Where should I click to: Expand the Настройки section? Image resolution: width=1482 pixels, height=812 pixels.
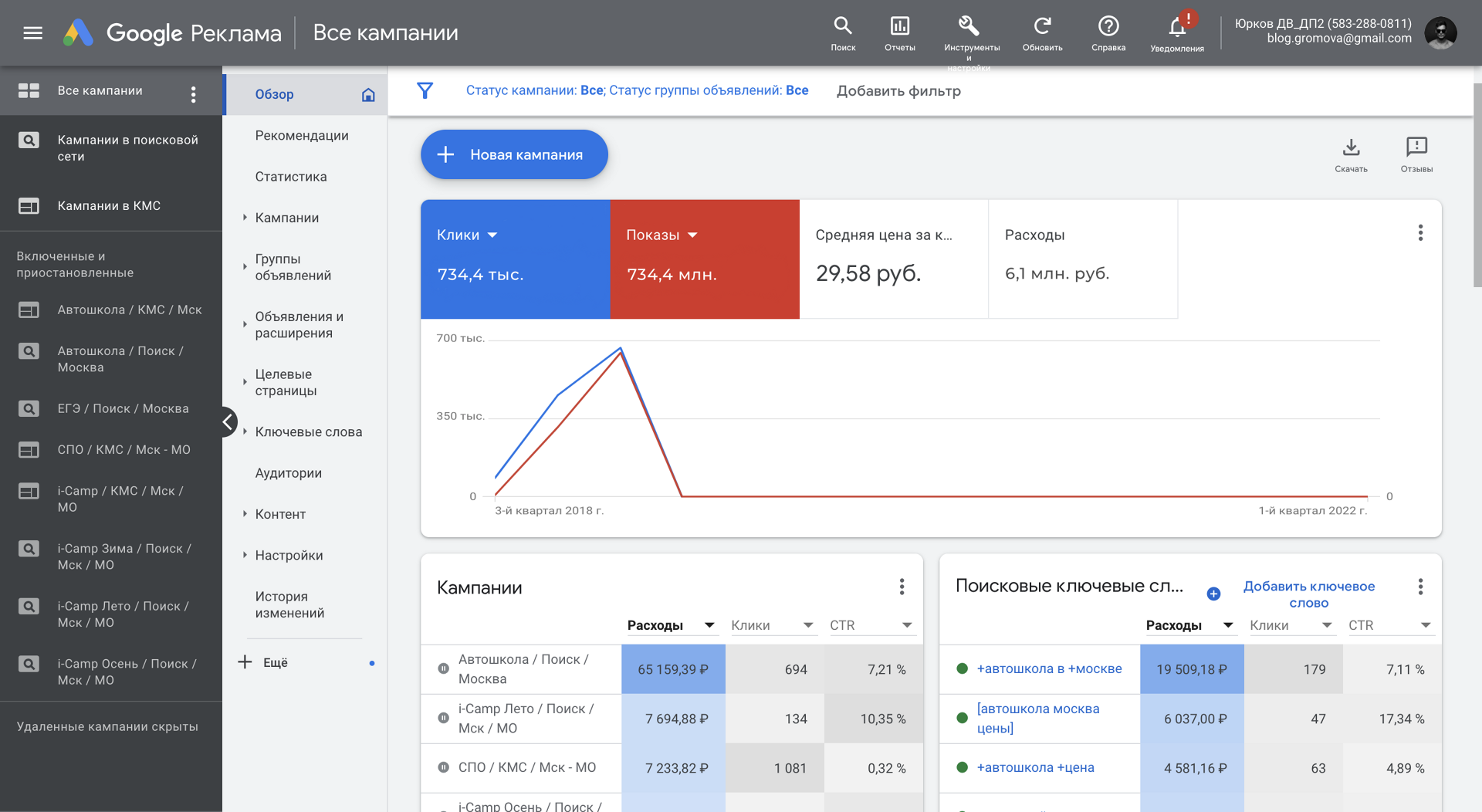pyautogui.click(x=245, y=555)
